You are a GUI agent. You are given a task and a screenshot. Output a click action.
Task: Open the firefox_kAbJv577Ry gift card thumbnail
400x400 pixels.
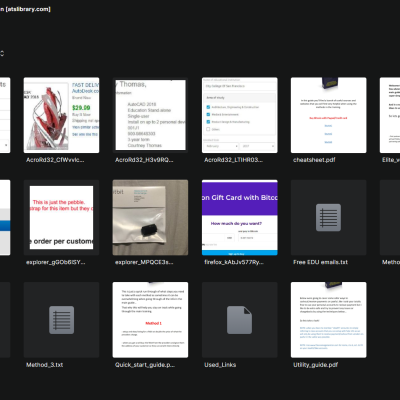point(240,218)
